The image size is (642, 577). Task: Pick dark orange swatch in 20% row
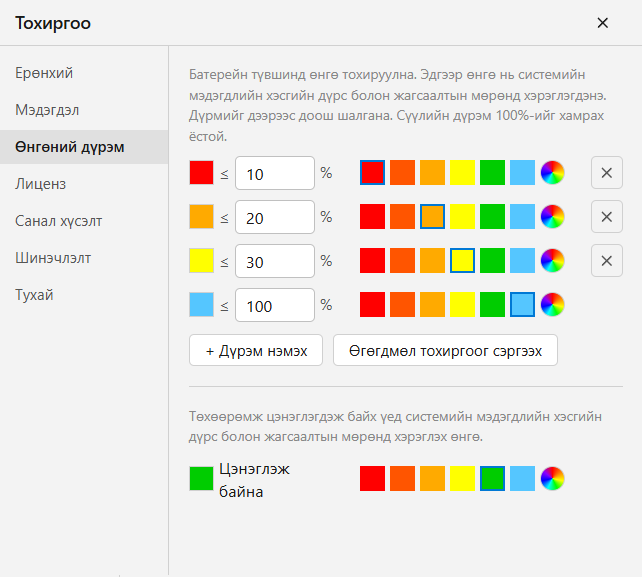click(x=402, y=217)
